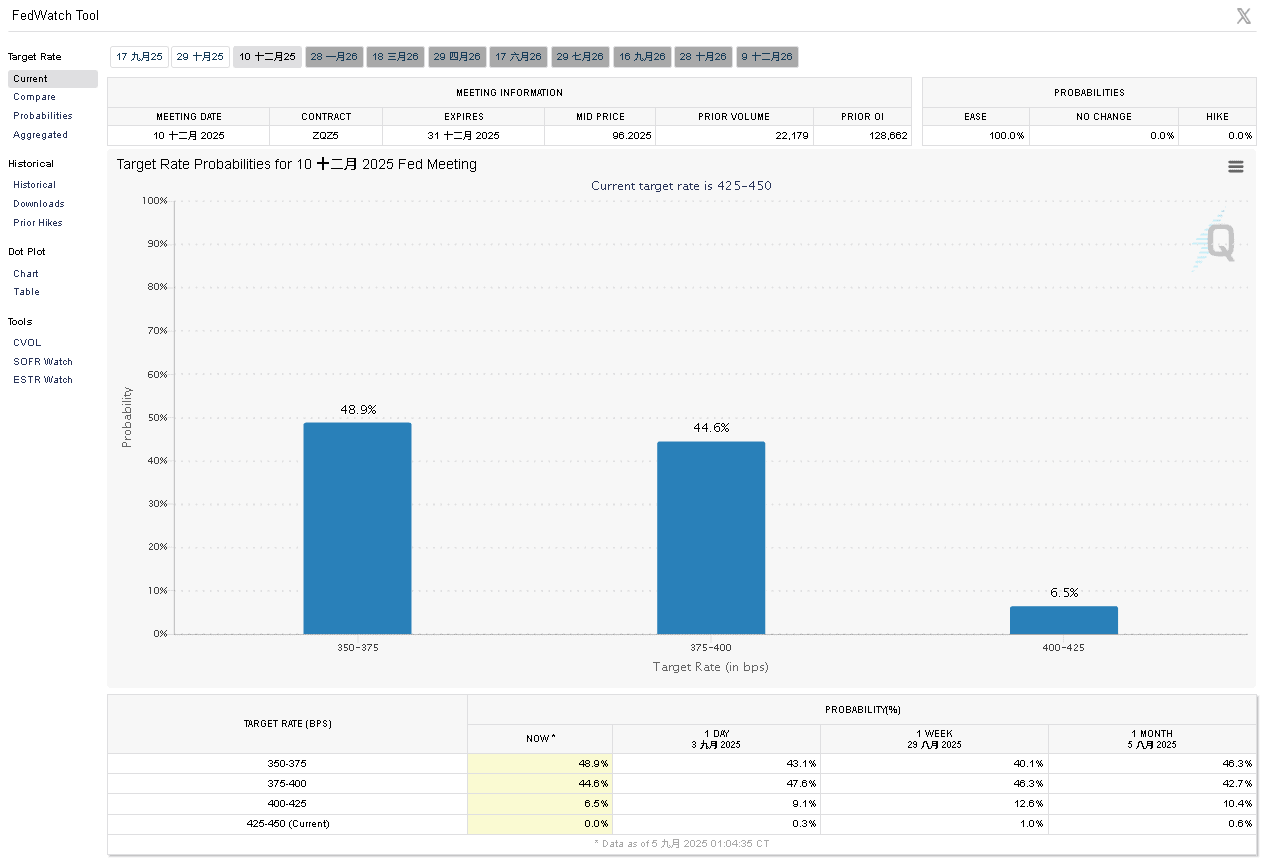This screenshot has width=1265, height=861.
Task: Open the Dot Plot Chart link
Action: tap(26, 273)
